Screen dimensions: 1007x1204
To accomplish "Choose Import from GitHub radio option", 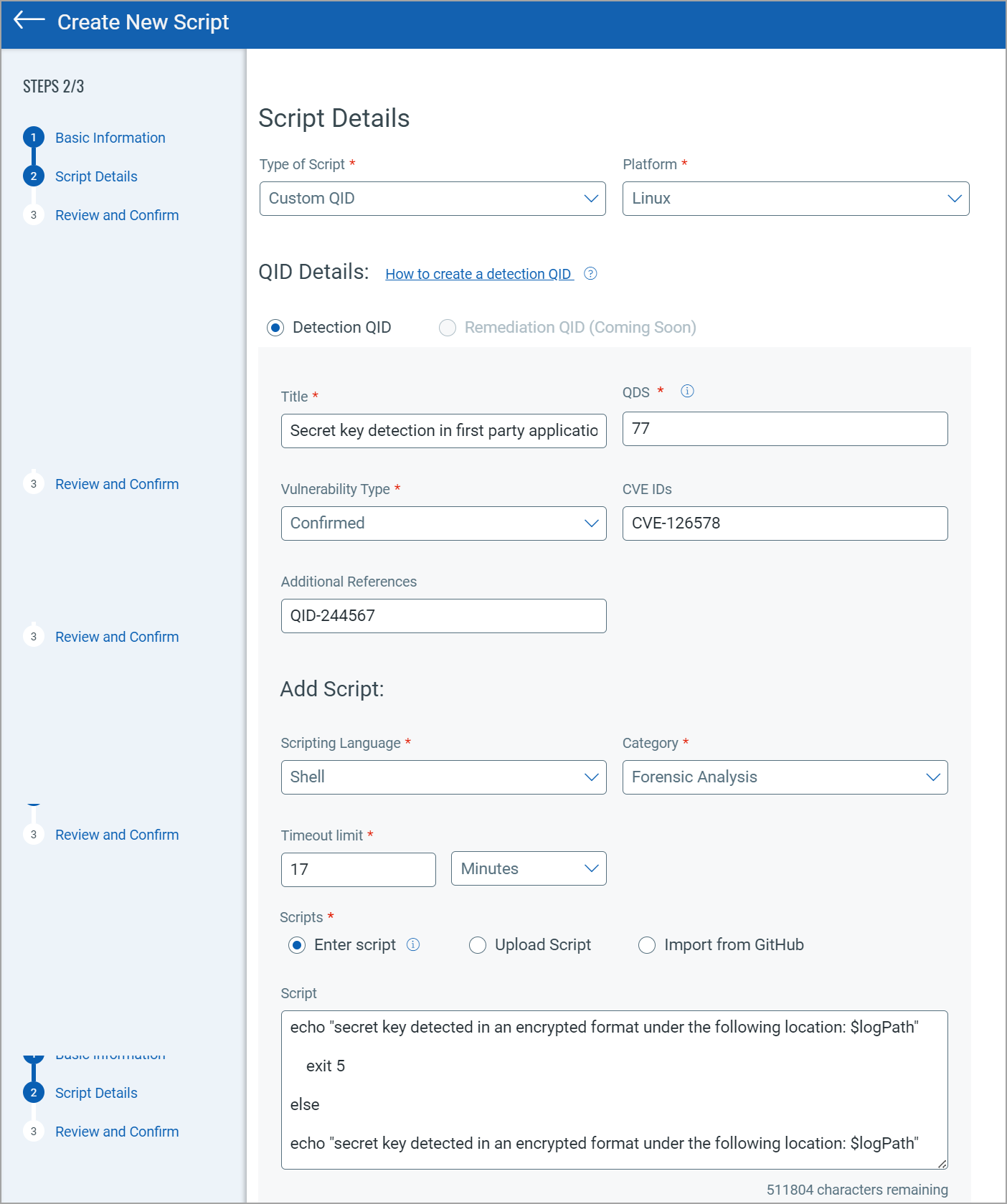I will coord(647,945).
